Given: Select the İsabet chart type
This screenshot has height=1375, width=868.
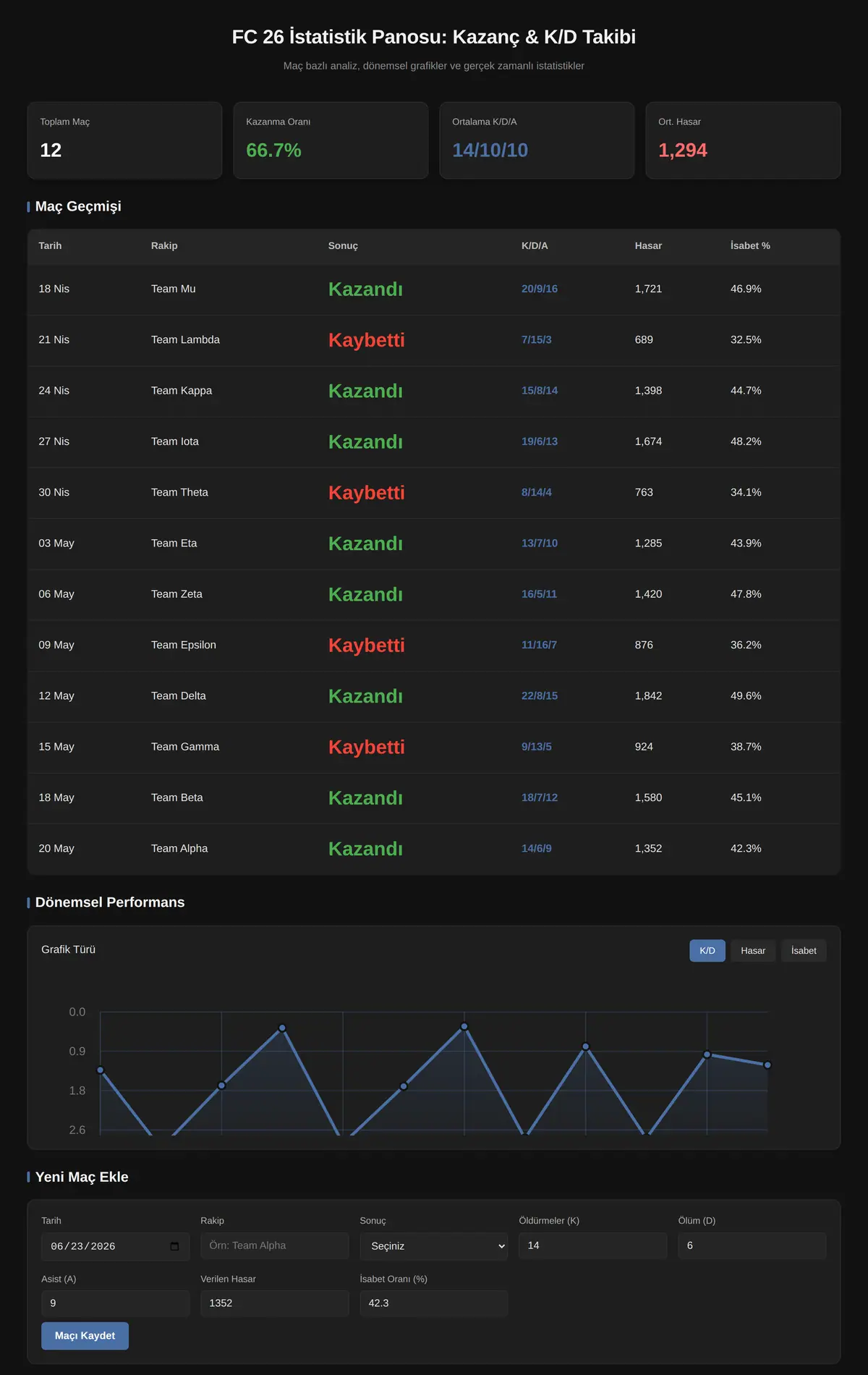Looking at the screenshot, I should coord(804,951).
